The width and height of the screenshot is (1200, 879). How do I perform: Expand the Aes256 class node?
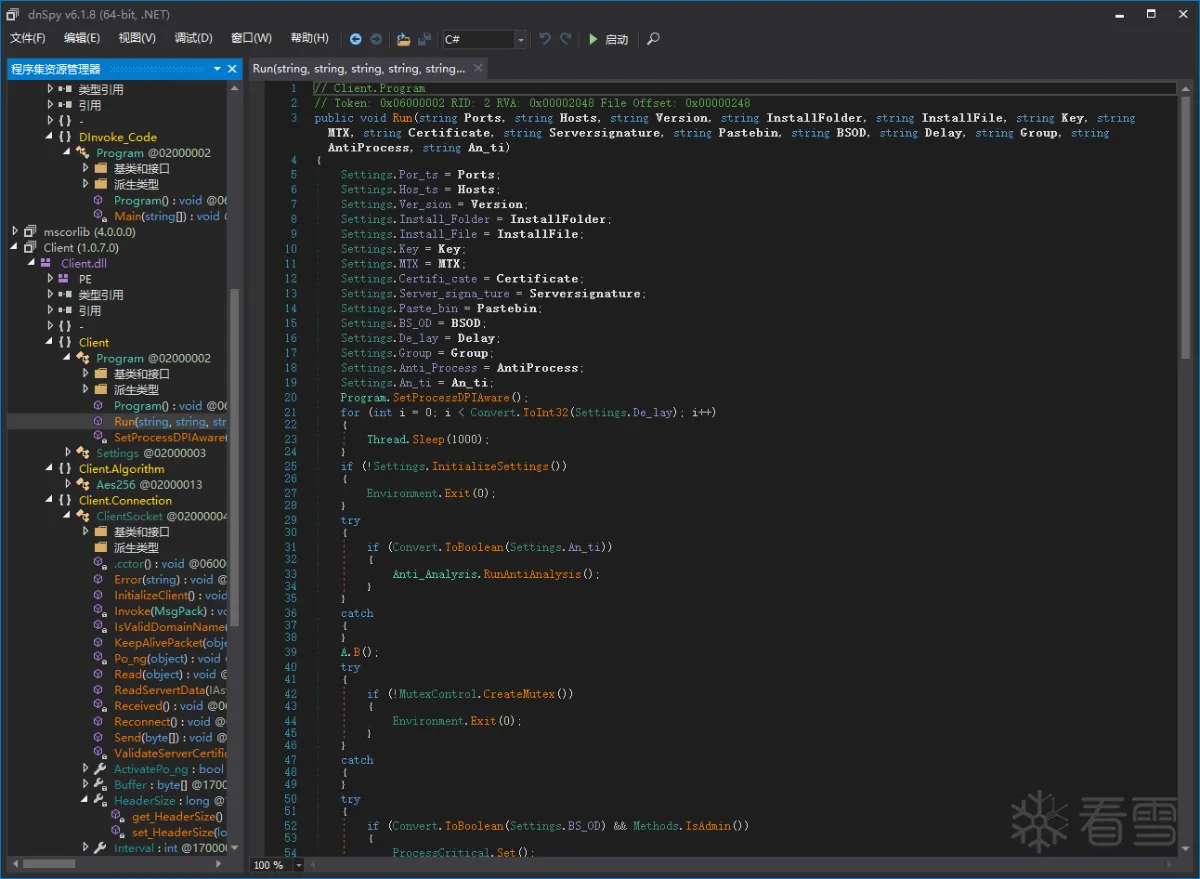pos(68,484)
